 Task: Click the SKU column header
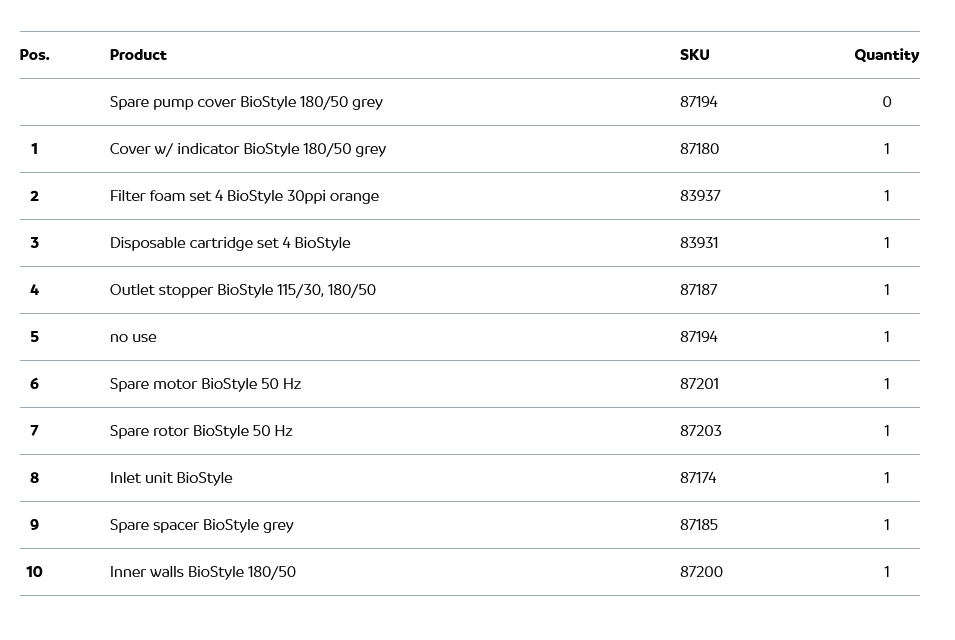point(694,55)
